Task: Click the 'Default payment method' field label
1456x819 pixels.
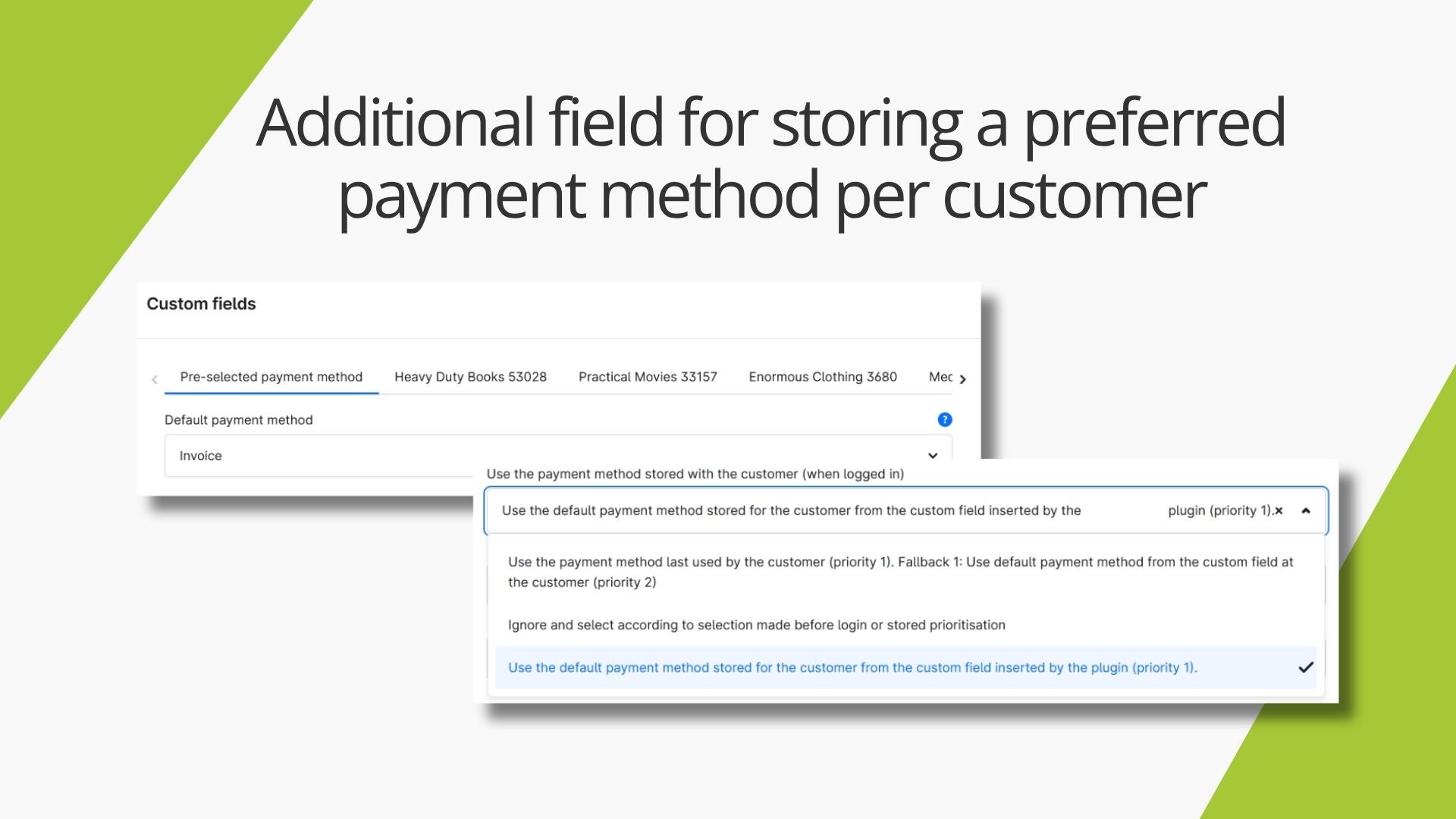Action: click(x=238, y=420)
